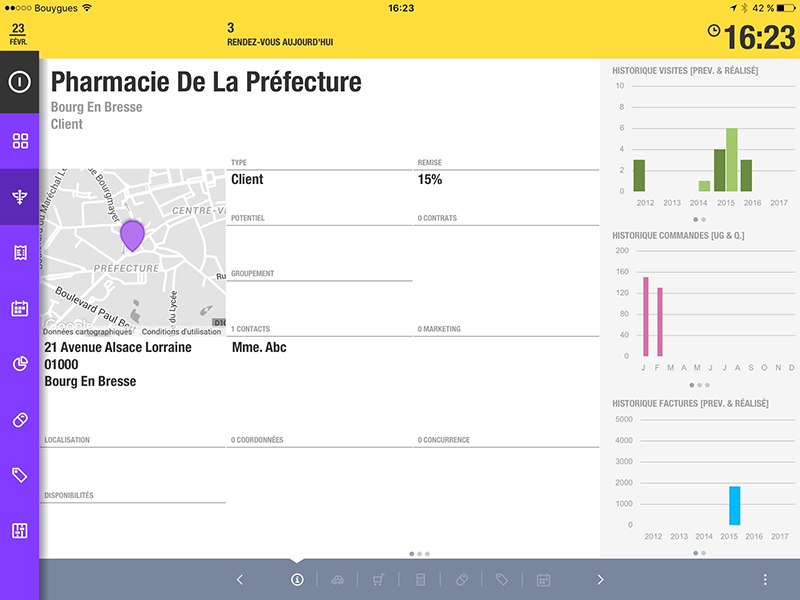Viewport: 800px width, 600px height.
Task: Open the delivery truck icon in bottom toolbar
Action: click(335, 580)
